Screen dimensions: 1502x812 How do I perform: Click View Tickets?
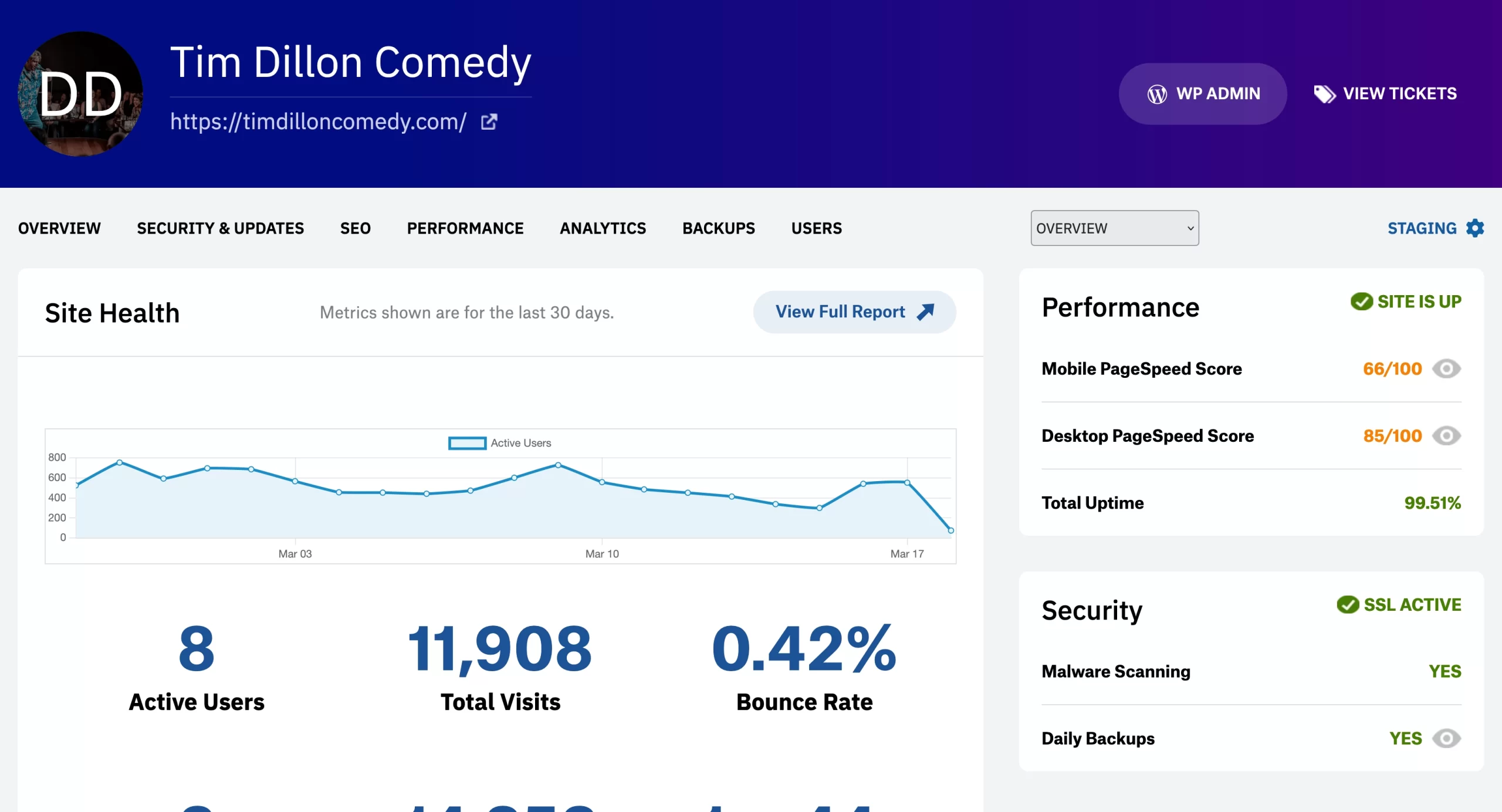tap(1385, 94)
